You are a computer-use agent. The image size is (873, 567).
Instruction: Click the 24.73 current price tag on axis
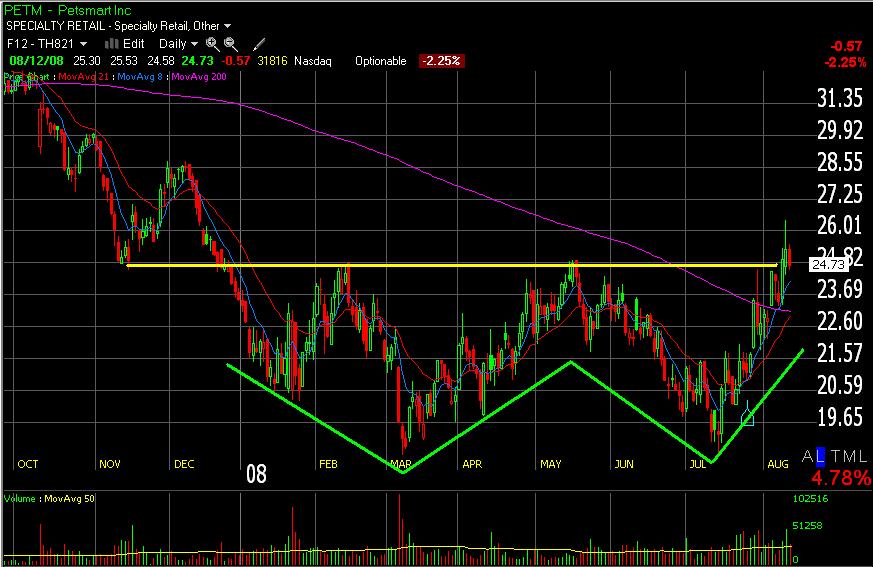(x=828, y=265)
